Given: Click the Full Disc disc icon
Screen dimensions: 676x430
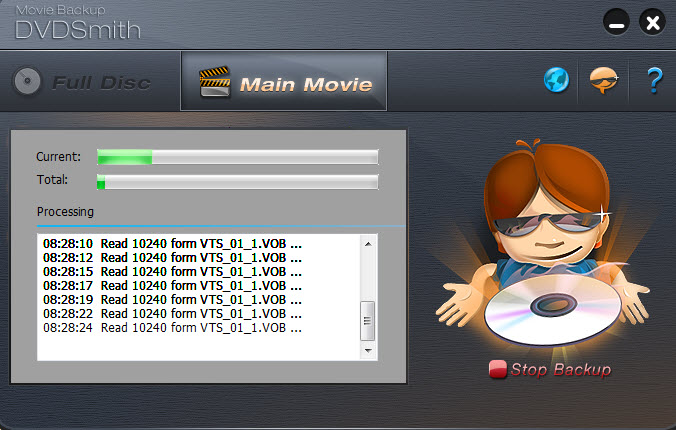Looking at the screenshot, I should click(x=27, y=81).
